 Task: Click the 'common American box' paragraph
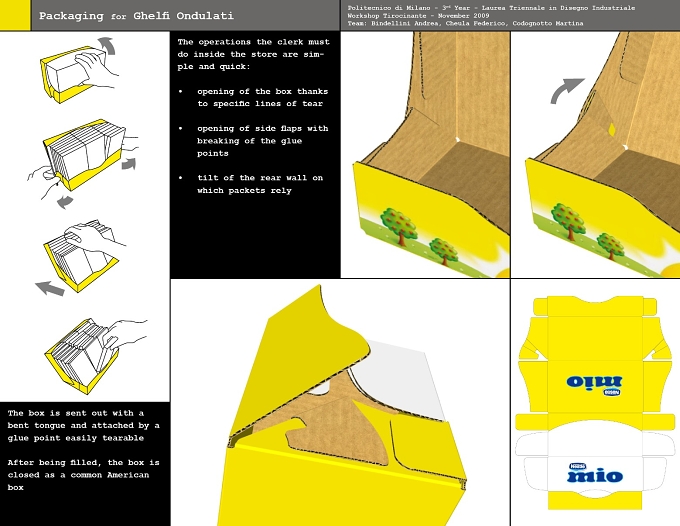[x=83, y=475]
